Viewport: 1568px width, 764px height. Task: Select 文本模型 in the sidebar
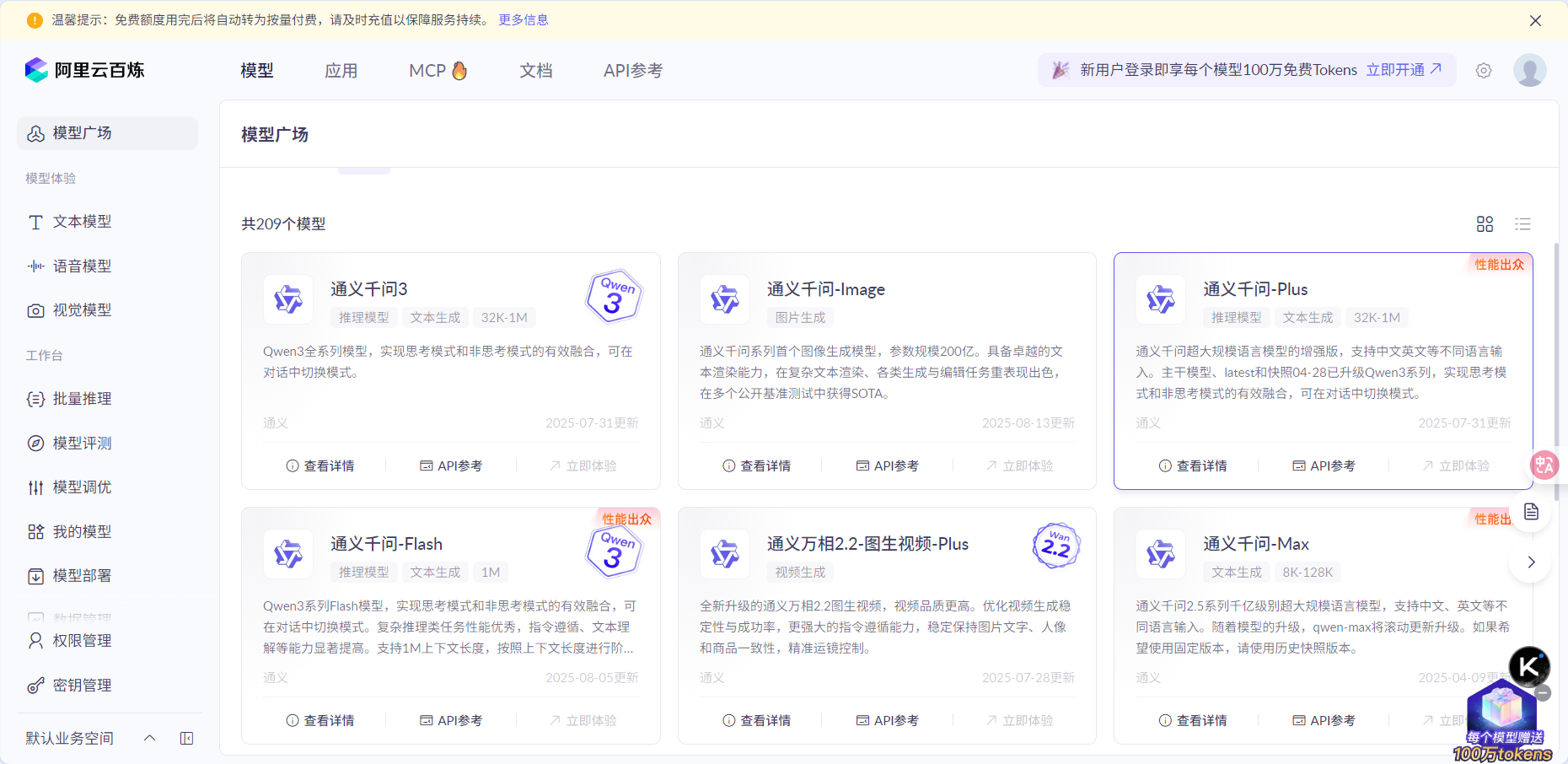pos(82,221)
